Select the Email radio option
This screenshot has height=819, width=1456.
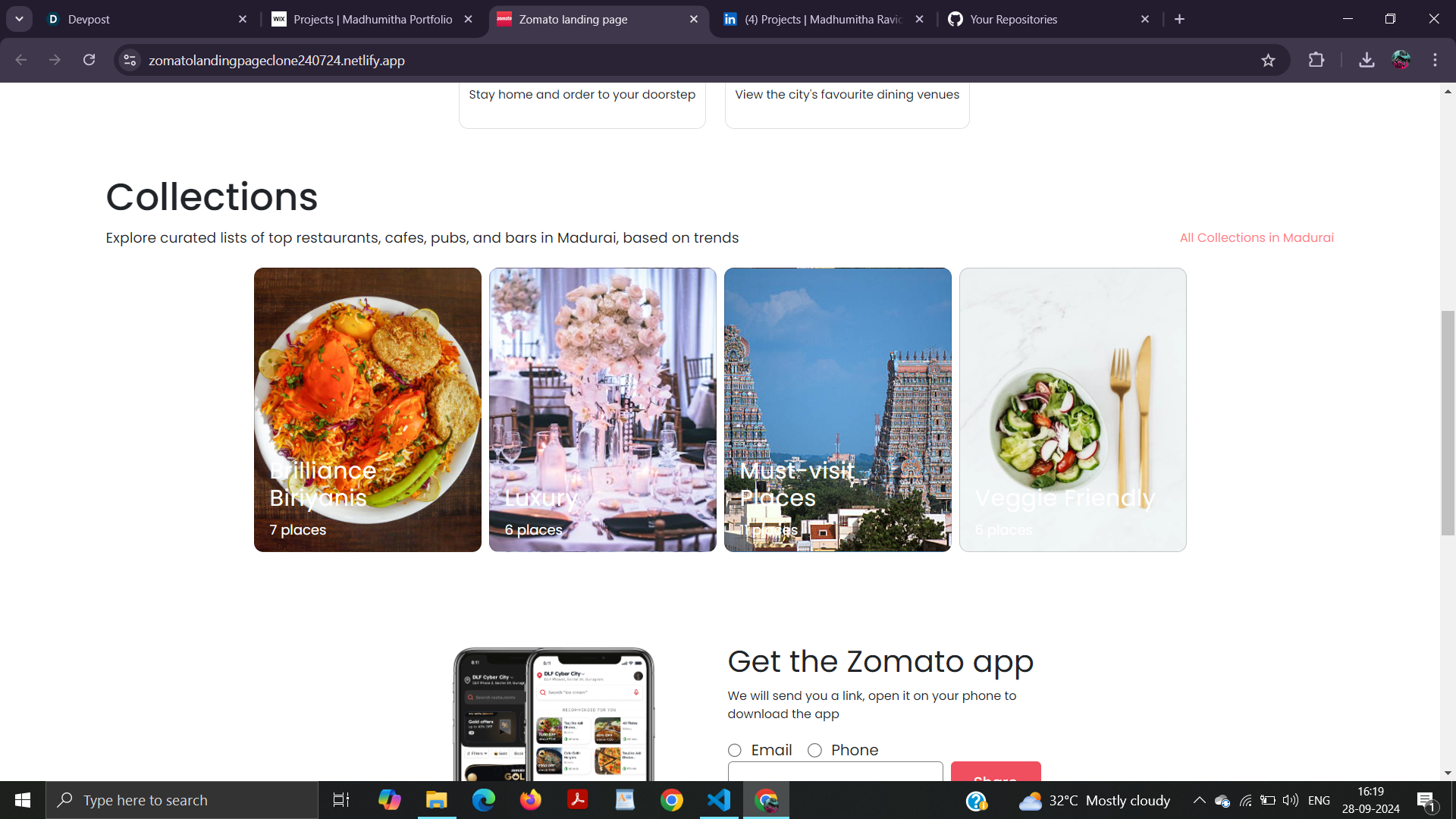click(735, 750)
